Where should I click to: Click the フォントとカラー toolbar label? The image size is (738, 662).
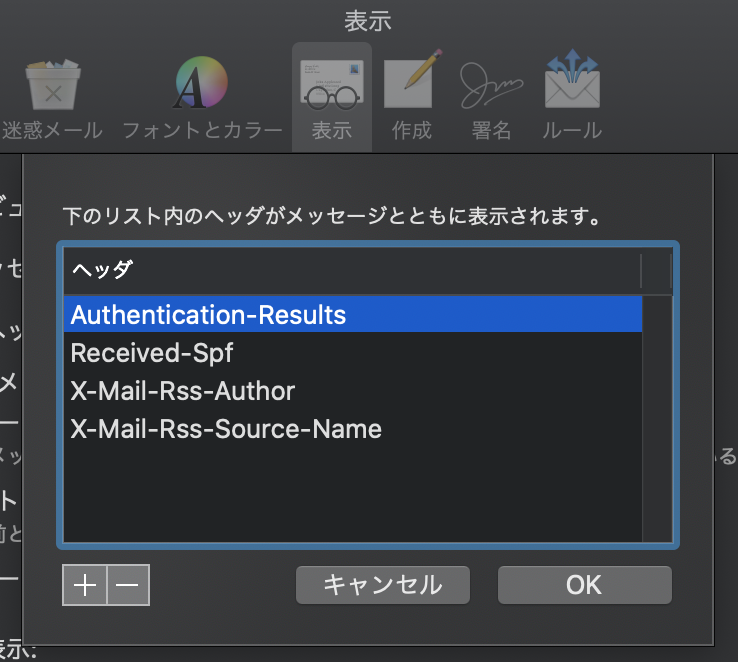202,130
